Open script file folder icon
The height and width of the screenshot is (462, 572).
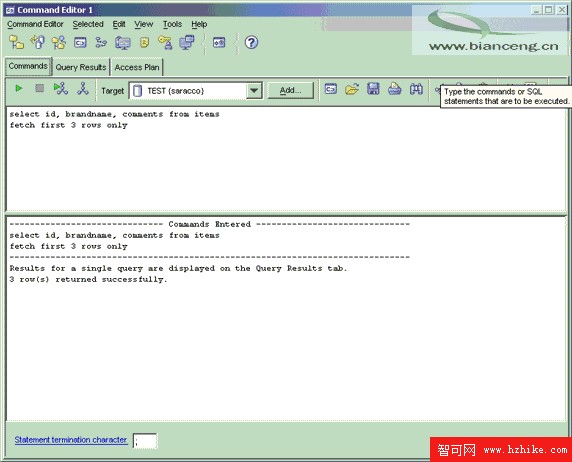352,89
